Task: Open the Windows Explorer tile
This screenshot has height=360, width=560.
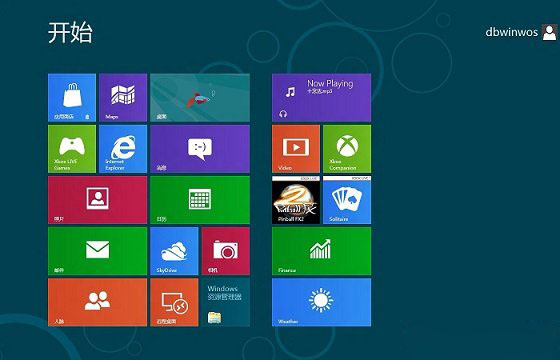Action: tap(226, 302)
